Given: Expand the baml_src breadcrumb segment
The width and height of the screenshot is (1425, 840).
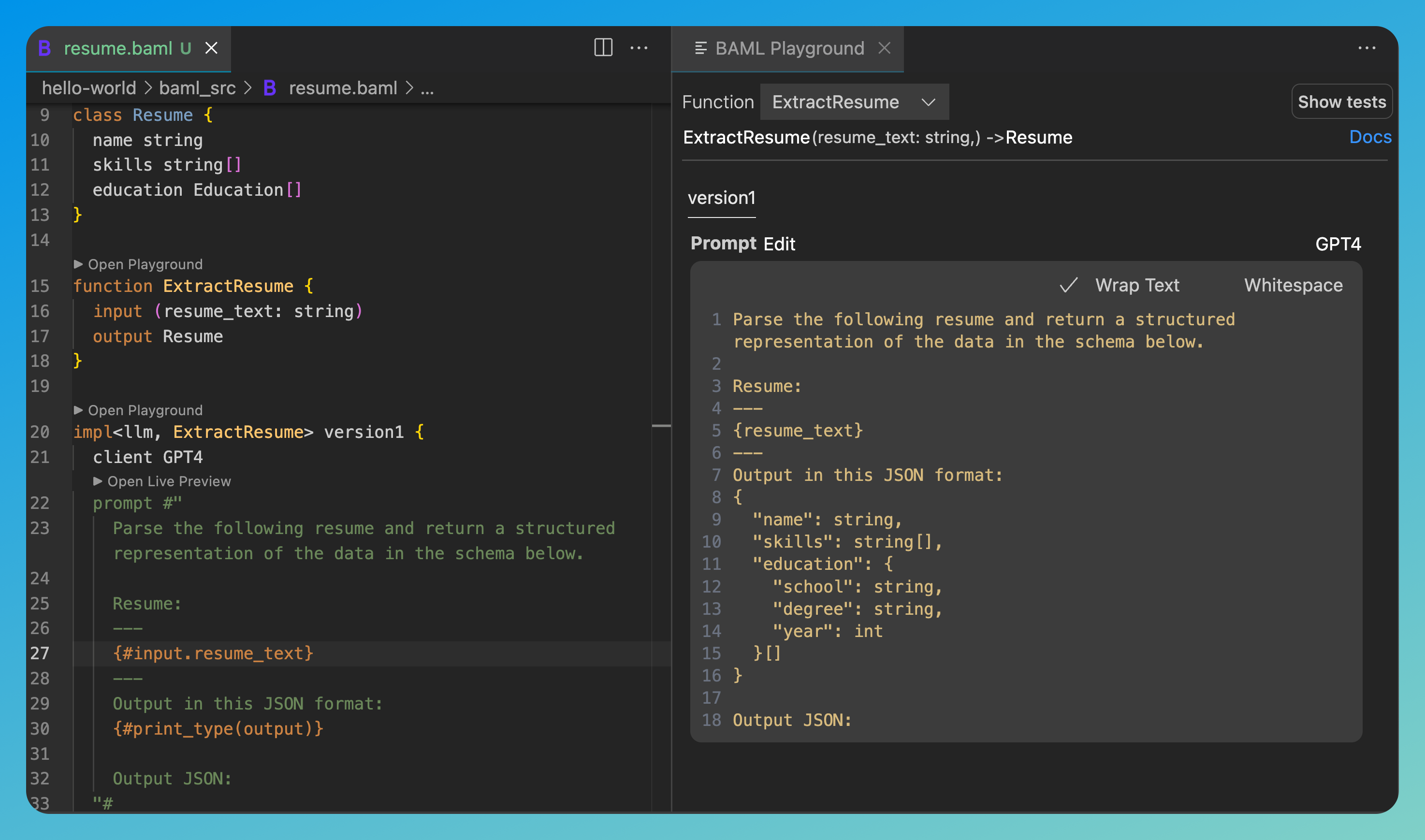Looking at the screenshot, I should click(197, 88).
